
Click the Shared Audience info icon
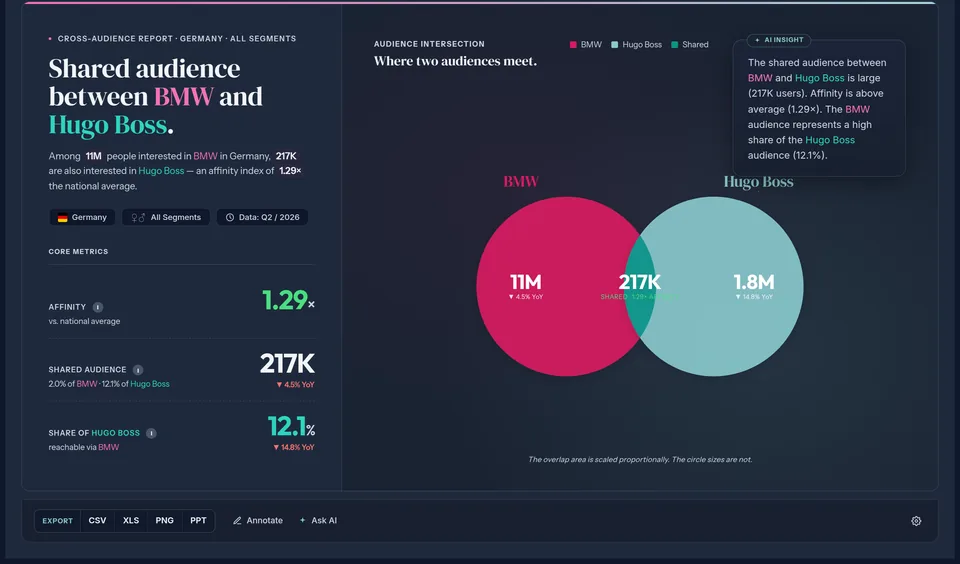138,370
